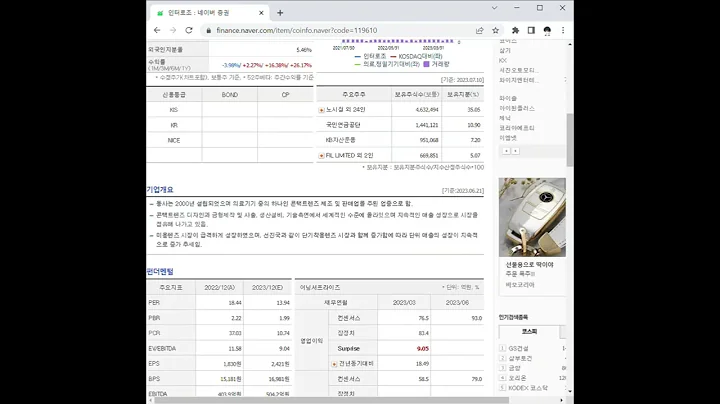Image resolution: width=720 pixels, height=404 pixels.
Task: Click the 국민연금공단 shareholder cell
Action: (343, 125)
